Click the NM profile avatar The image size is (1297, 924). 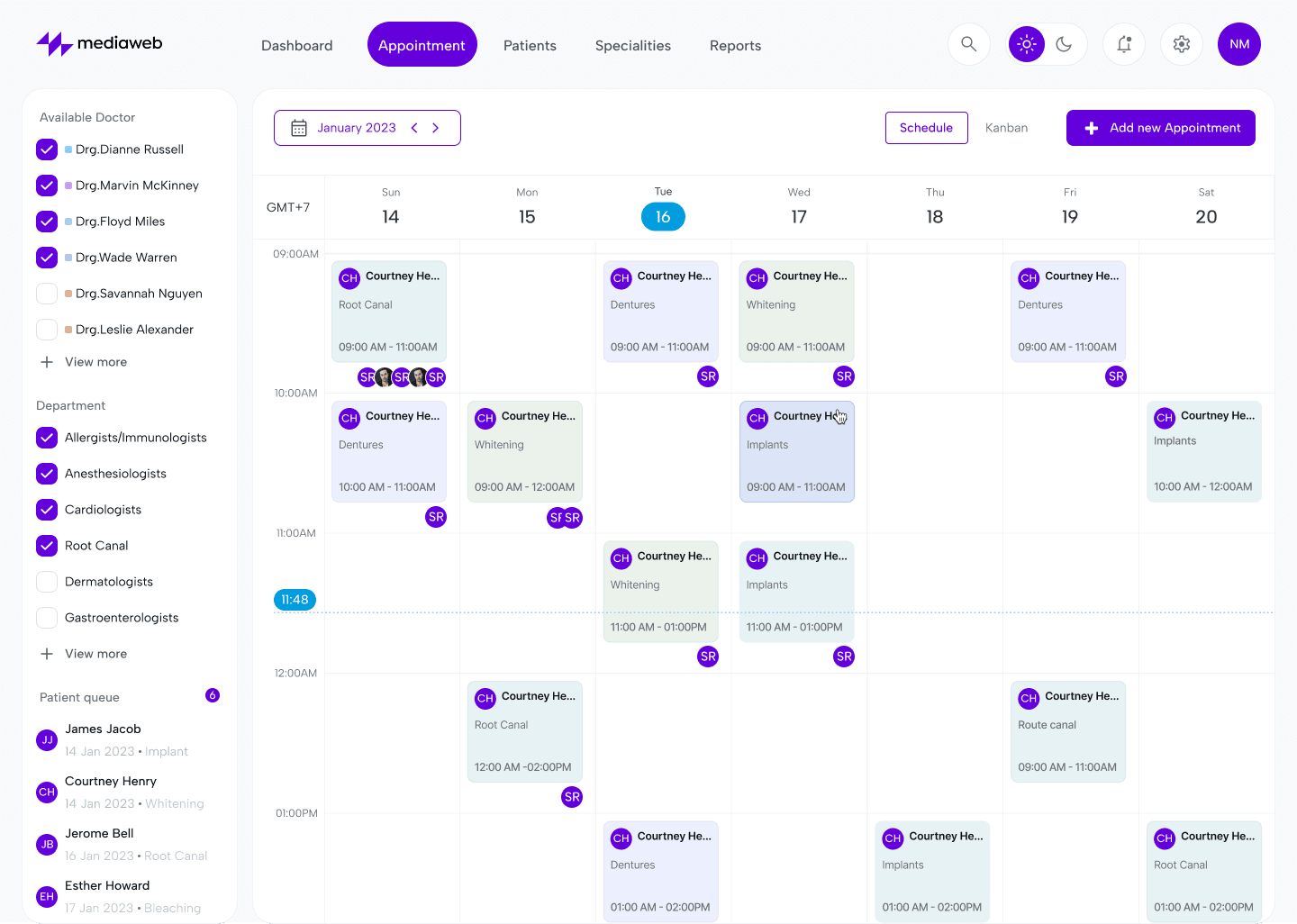point(1238,44)
